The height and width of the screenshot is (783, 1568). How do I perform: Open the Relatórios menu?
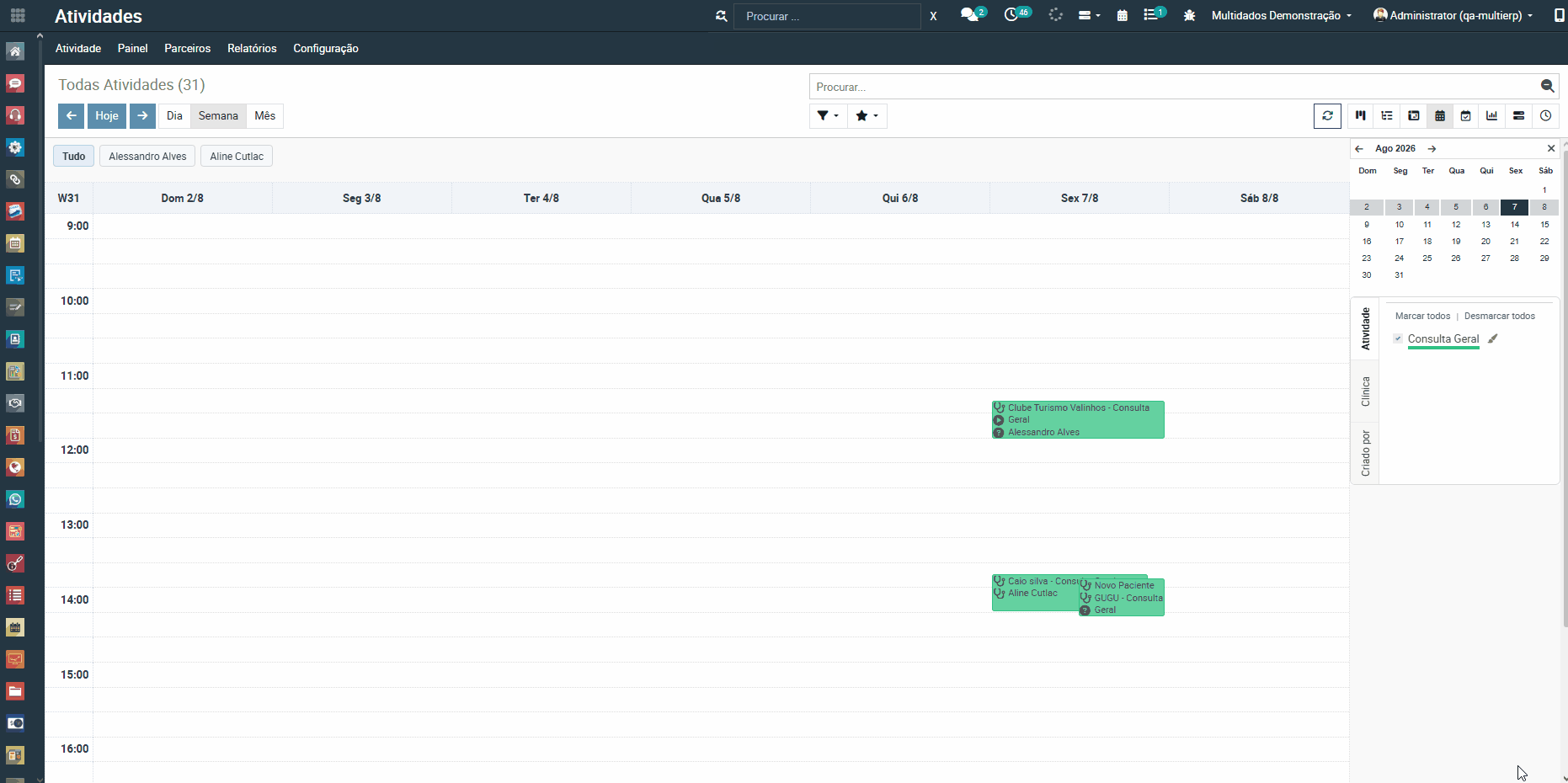pyautogui.click(x=252, y=49)
